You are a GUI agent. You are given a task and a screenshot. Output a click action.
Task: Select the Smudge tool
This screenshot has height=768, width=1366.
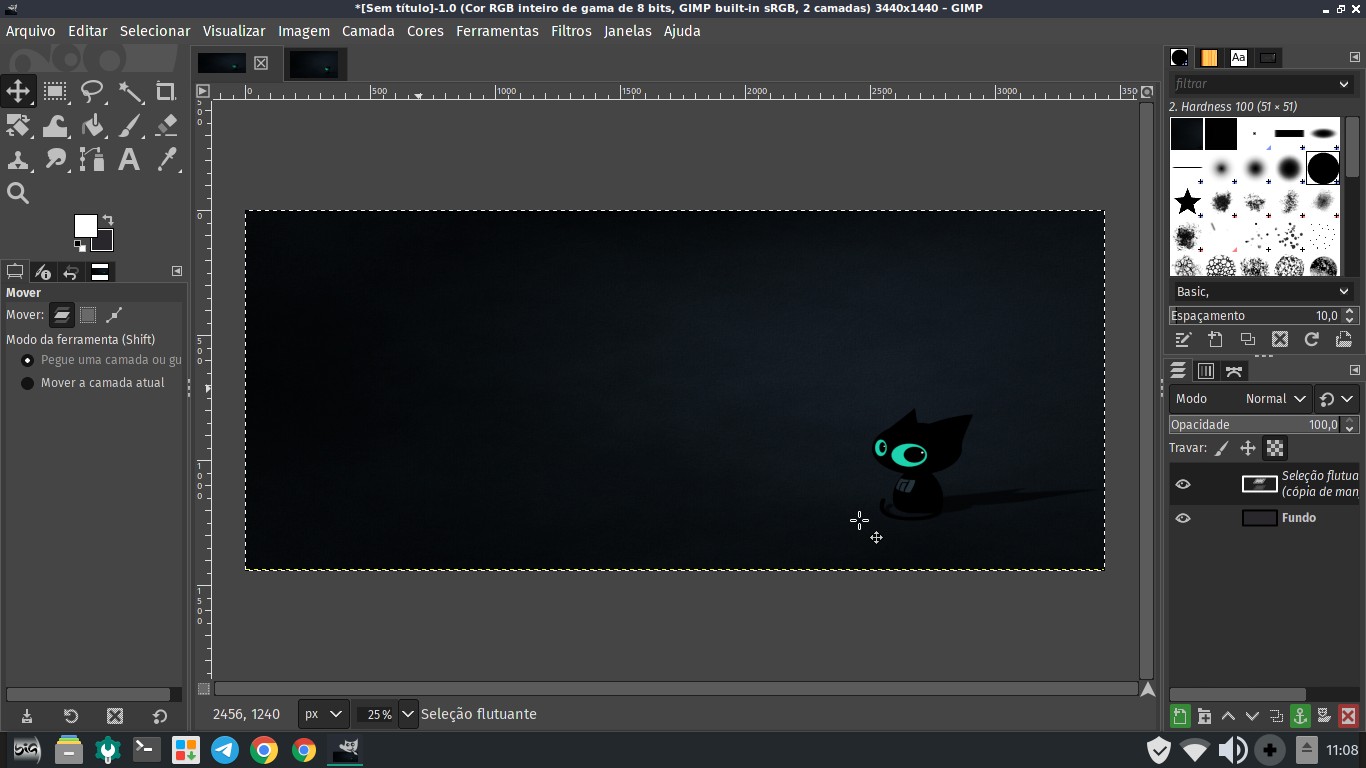(55, 159)
